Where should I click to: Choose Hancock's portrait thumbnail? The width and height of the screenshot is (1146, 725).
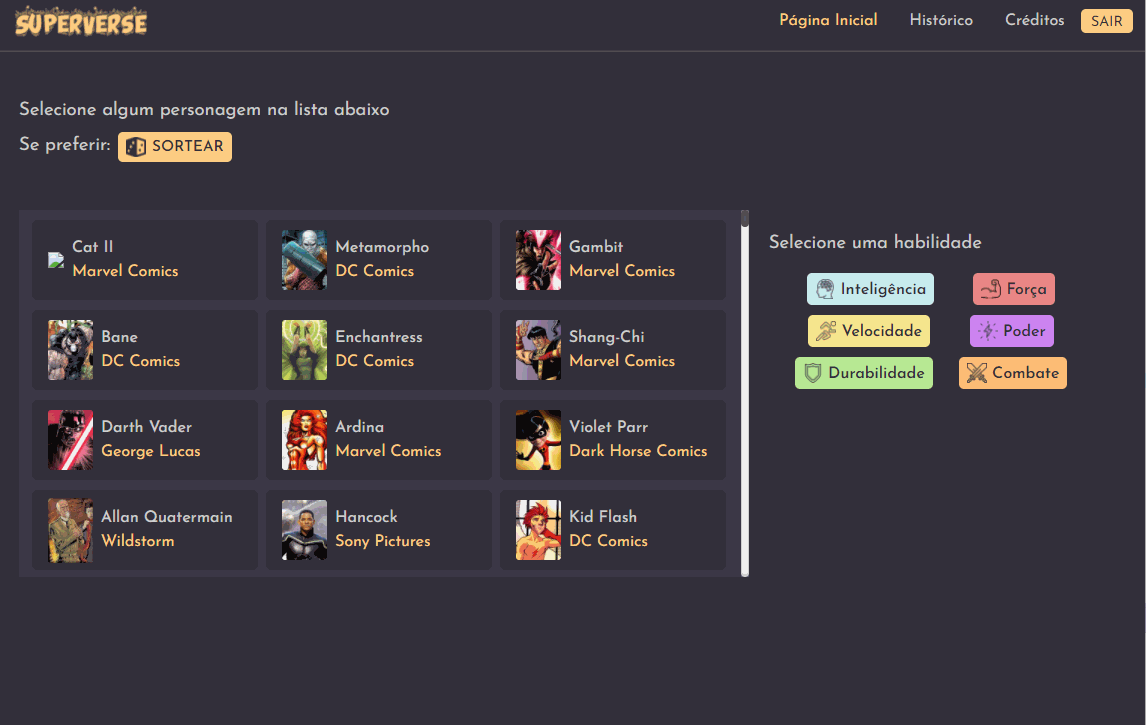[304, 530]
